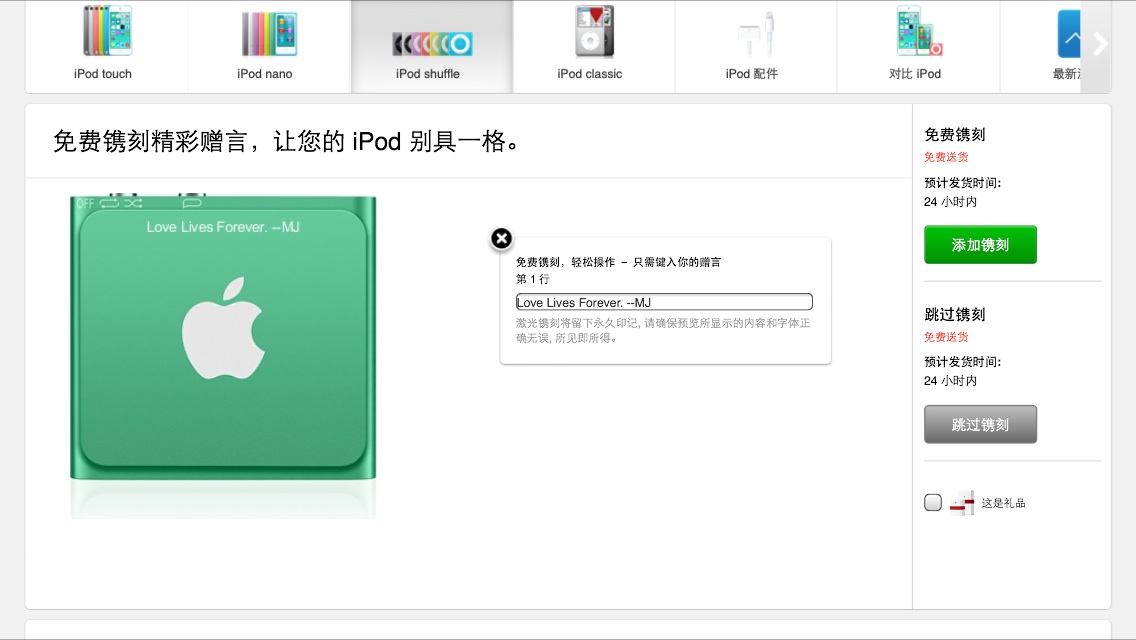Choose the iPod shuffle product icon

coord(432,44)
